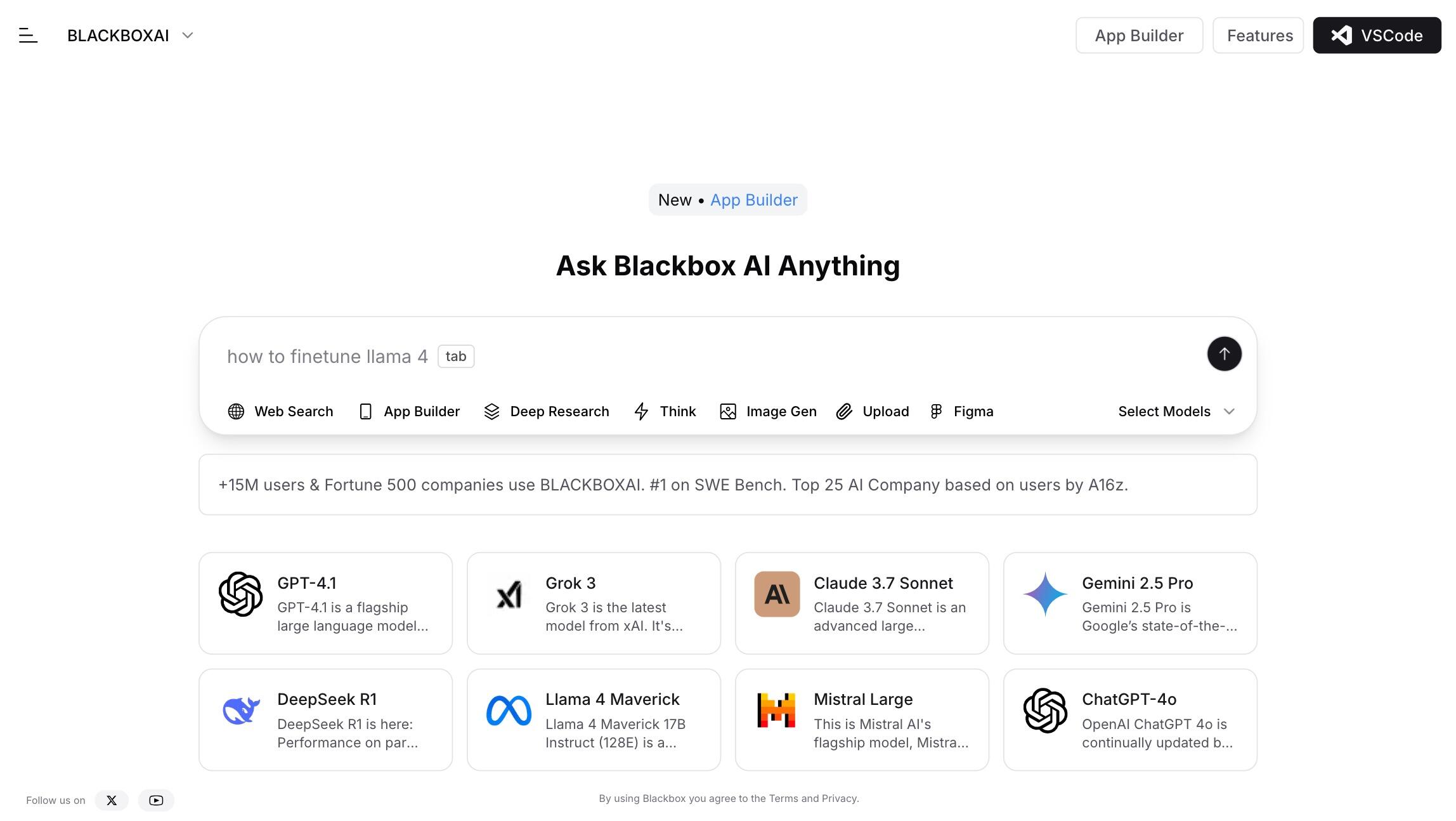The width and height of the screenshot is (1456, 821).
Task: Select the Figma label
Action: coord(973,411)
